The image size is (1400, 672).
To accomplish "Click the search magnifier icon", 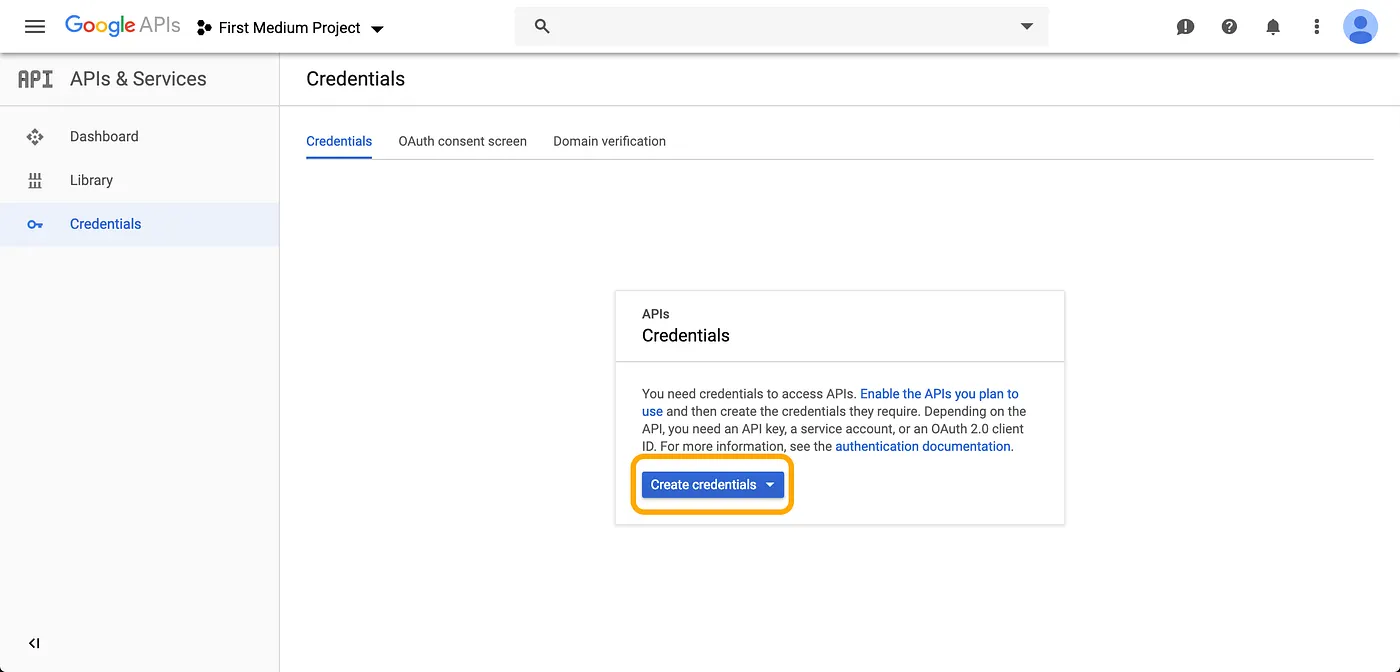I will click(542, 27).
